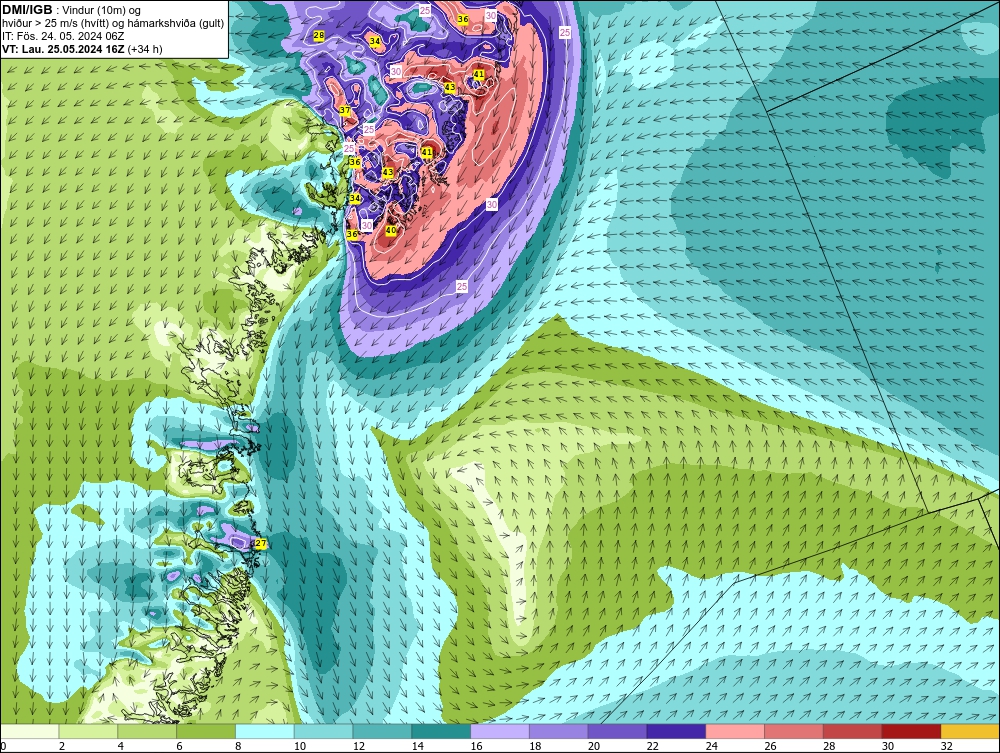Click legend scale value 22
This screenshot has height=753, width=1000.
pos(652,746)
